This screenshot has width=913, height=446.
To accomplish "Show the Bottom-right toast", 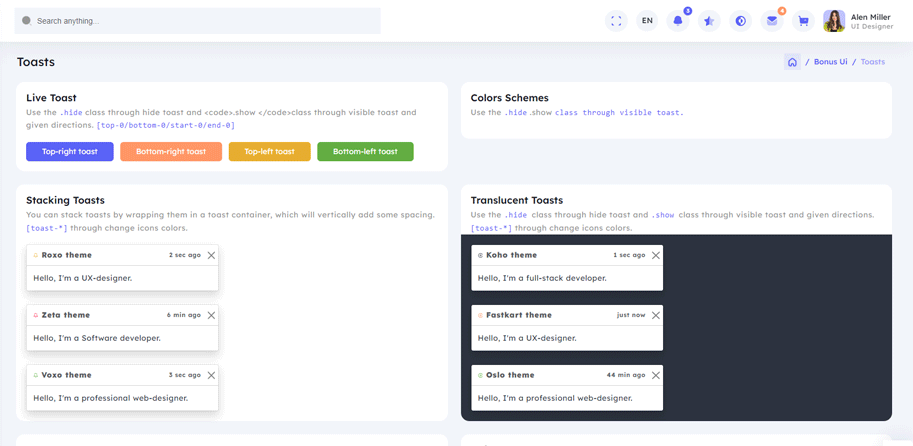I will click(x=171, y=152).
